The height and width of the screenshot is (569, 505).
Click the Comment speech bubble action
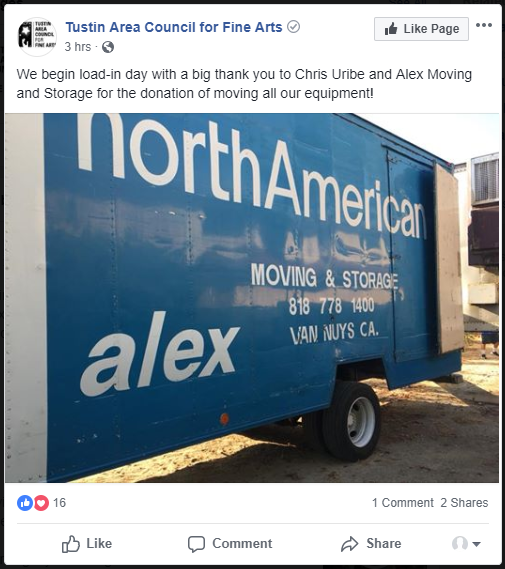[230, 544]
